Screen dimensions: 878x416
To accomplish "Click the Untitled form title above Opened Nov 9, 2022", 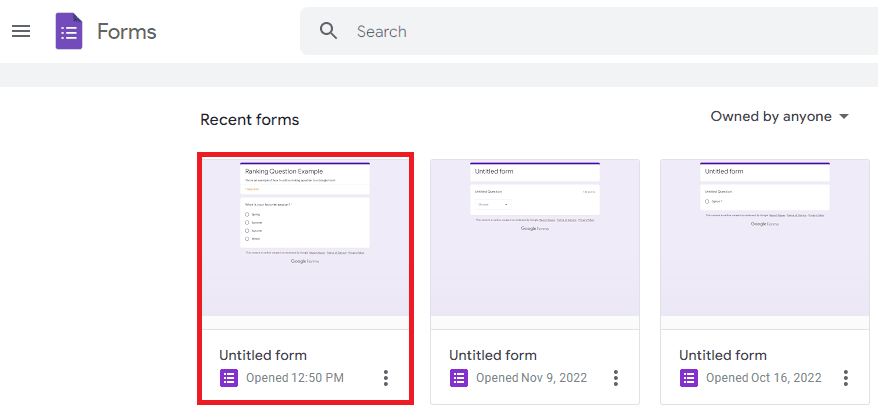I will point(493,355).
